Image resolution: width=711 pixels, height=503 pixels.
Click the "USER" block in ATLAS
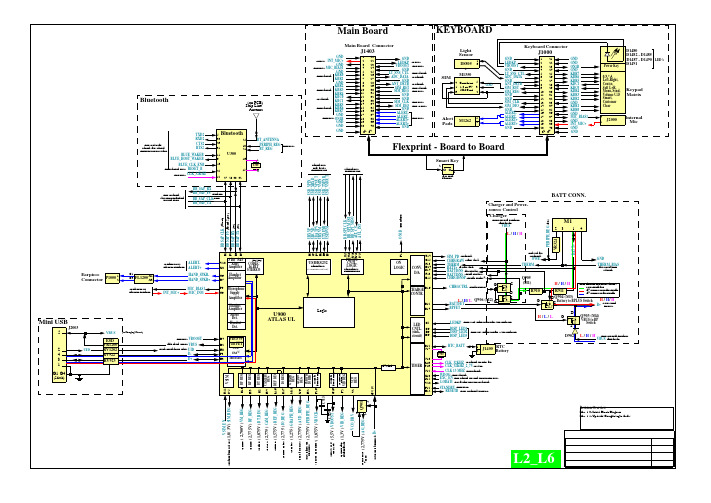click(417, 368)
